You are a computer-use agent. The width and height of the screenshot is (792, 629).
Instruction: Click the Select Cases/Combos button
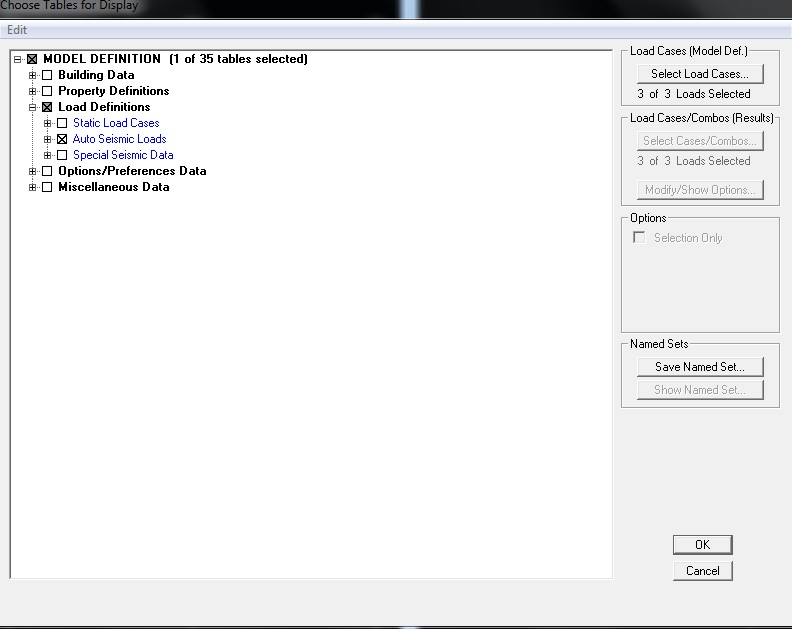(x=700, y=141)
